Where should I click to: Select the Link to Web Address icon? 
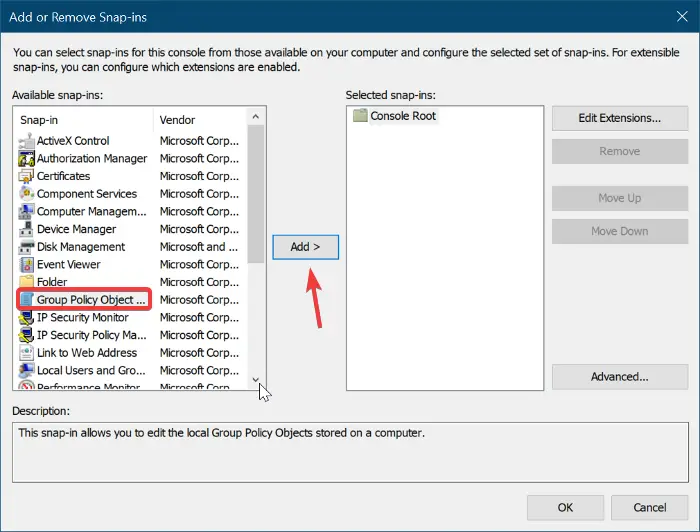click(x=26, y=353)
